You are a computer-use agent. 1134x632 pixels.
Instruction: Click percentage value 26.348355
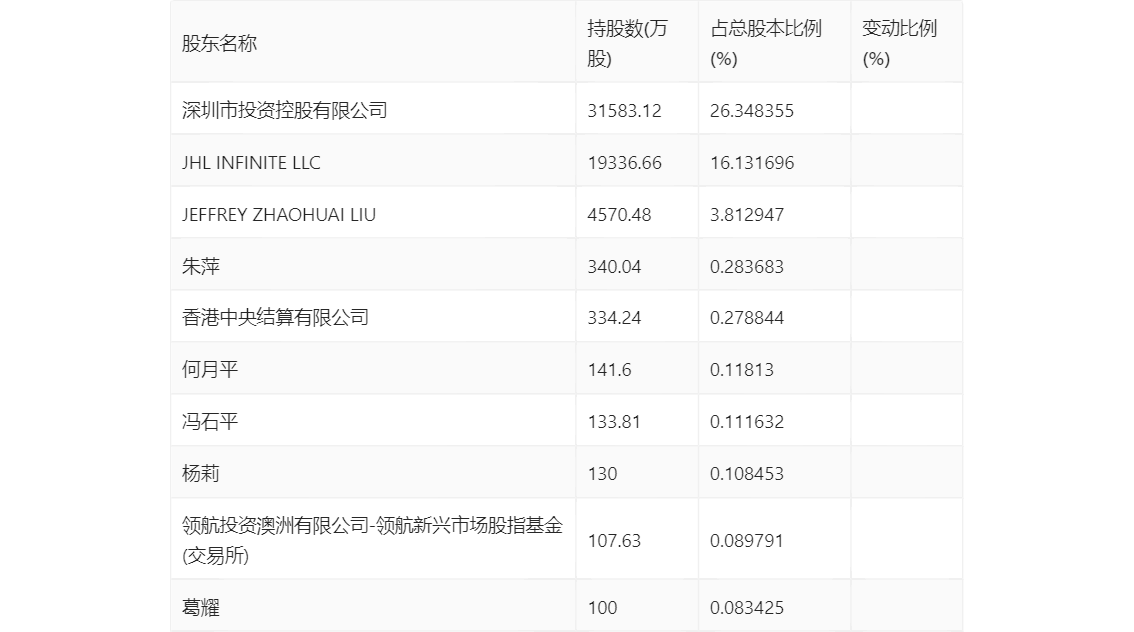pyautogui.click(x=752, y=111)
